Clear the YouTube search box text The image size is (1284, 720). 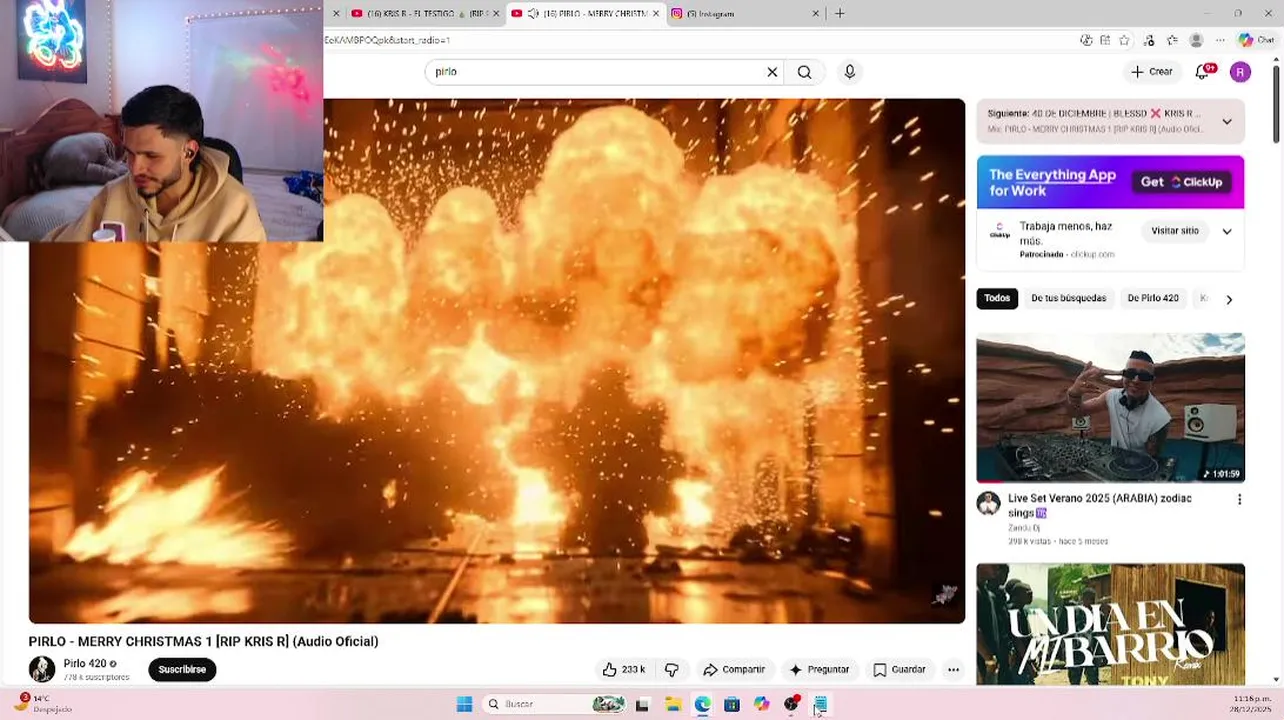coord(772,72)
